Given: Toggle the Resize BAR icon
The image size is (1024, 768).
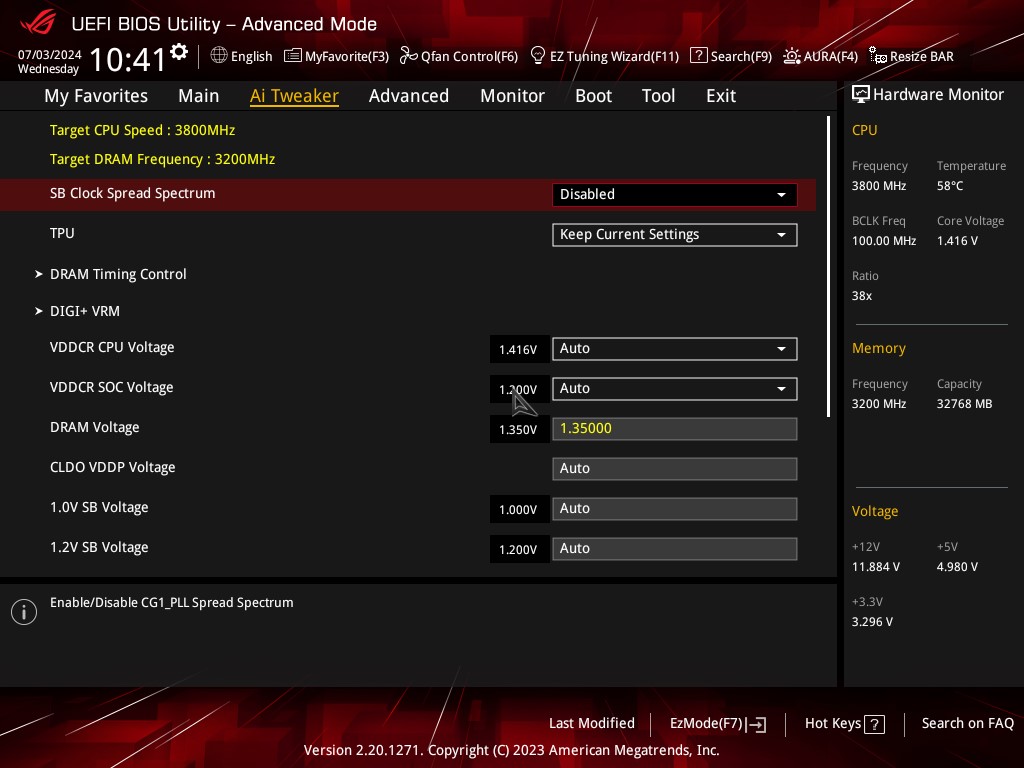Looking at the screenshot, I should 878,56.
